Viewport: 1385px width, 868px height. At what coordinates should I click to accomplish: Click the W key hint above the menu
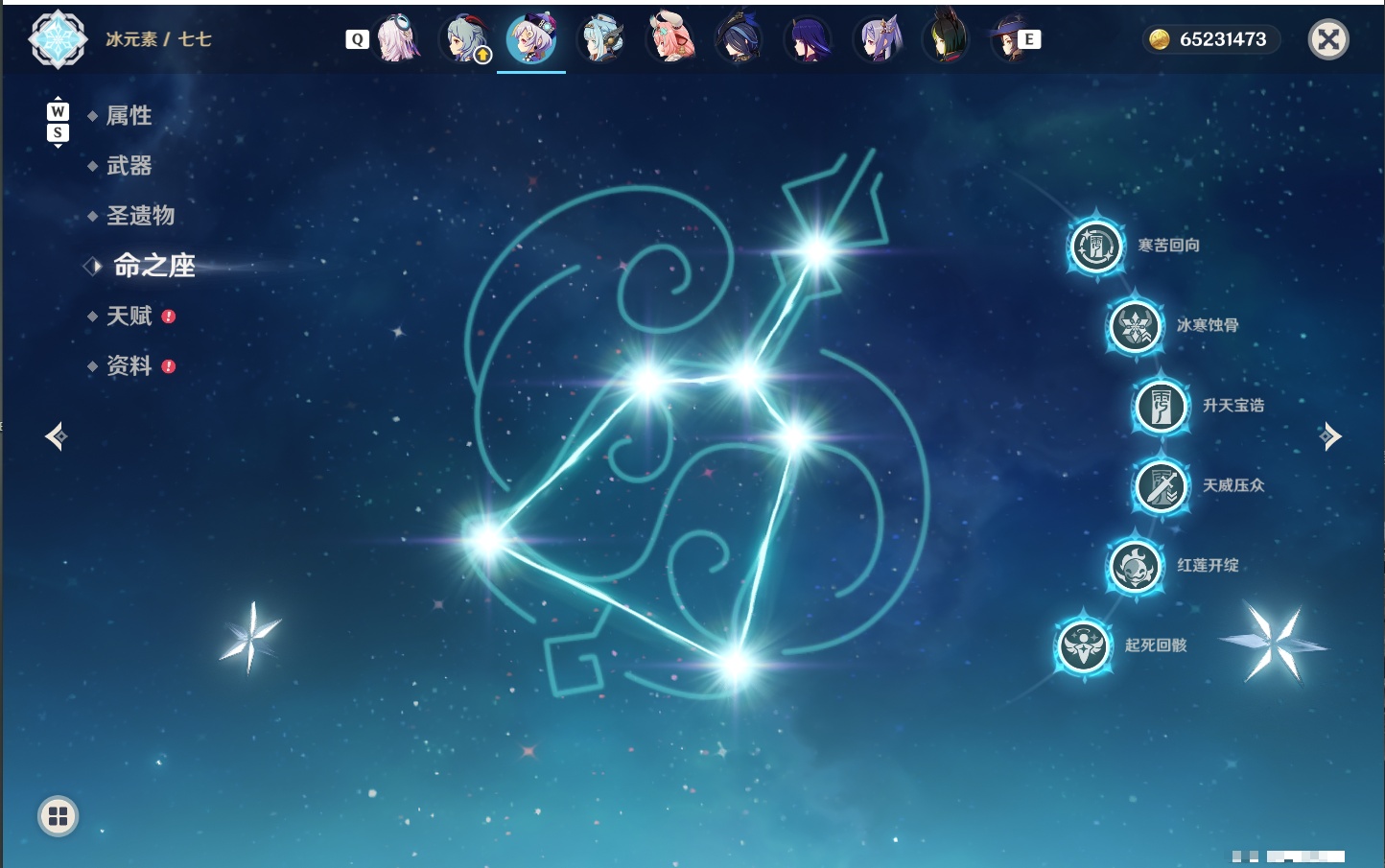coord(58,111)
